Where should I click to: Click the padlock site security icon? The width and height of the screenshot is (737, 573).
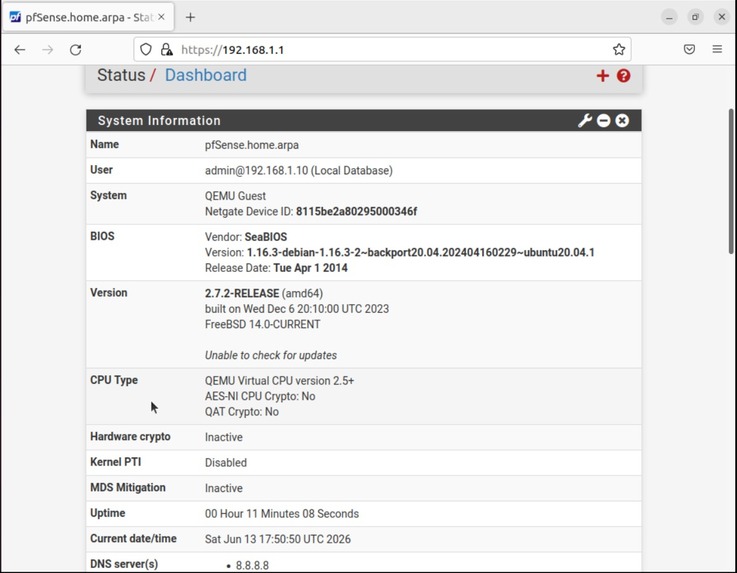[166, 49]
